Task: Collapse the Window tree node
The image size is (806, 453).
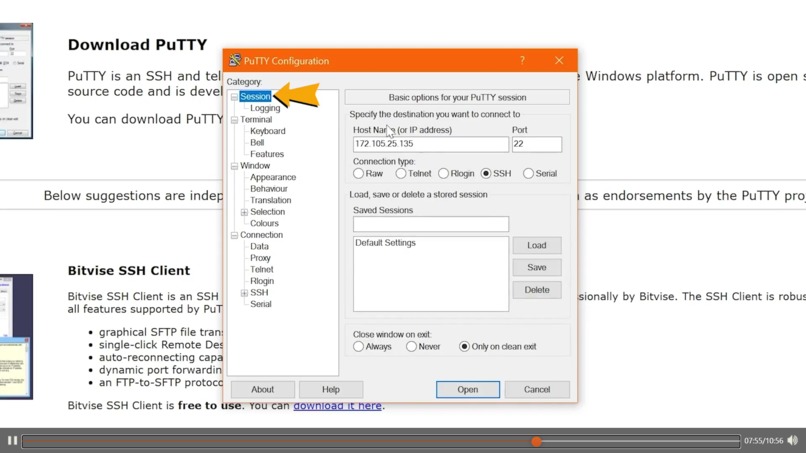Action: point(234,166)
